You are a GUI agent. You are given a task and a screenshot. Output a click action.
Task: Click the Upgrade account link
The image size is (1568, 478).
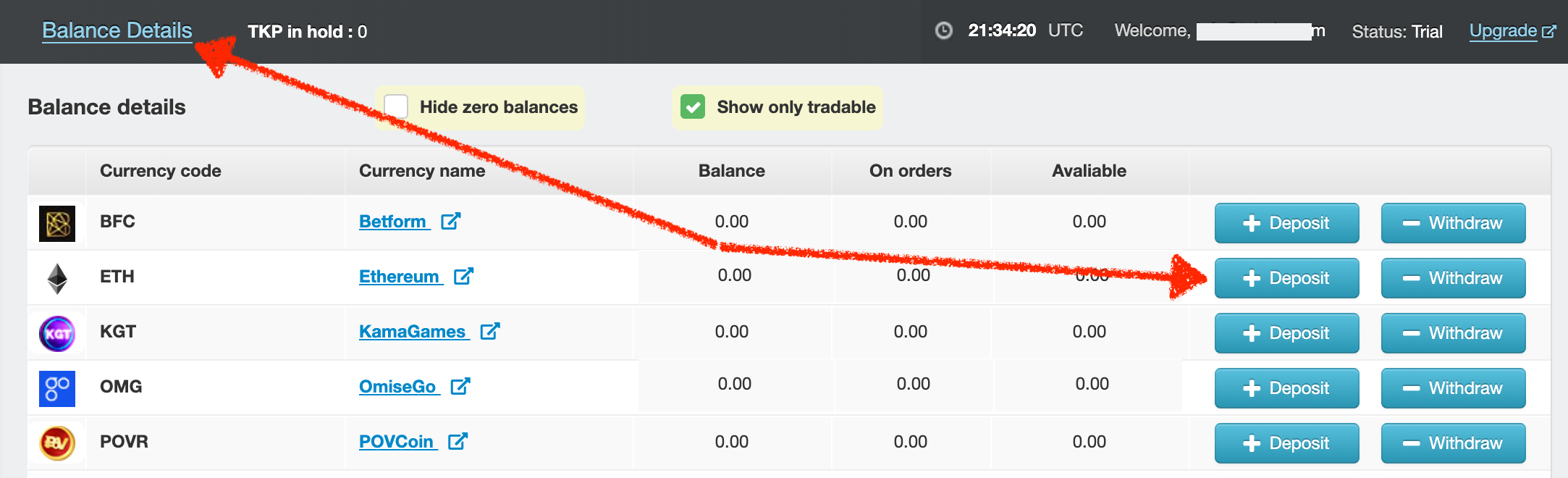1504,30
